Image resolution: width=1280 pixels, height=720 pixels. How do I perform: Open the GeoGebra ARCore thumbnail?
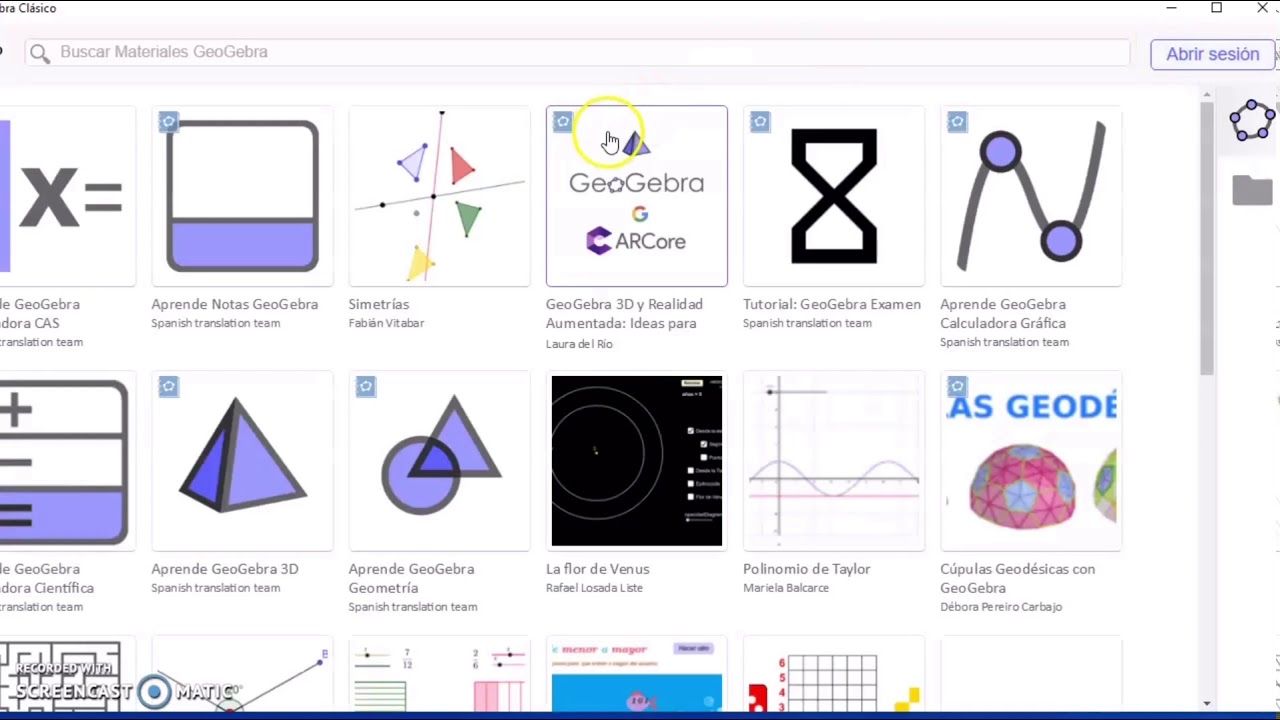637,196
